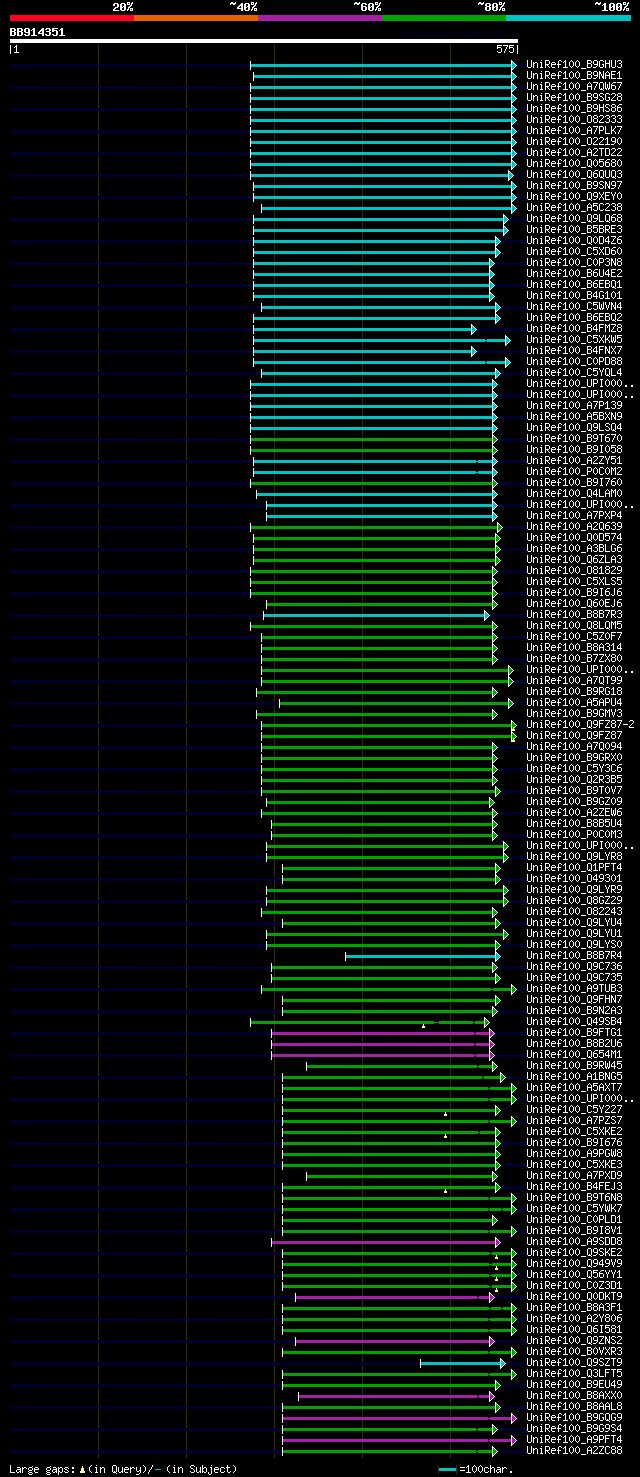This screenshot has width=640, height=1477.
Task: Click hit UniRef100_B9FTG1
Action: click(574, 1032)
